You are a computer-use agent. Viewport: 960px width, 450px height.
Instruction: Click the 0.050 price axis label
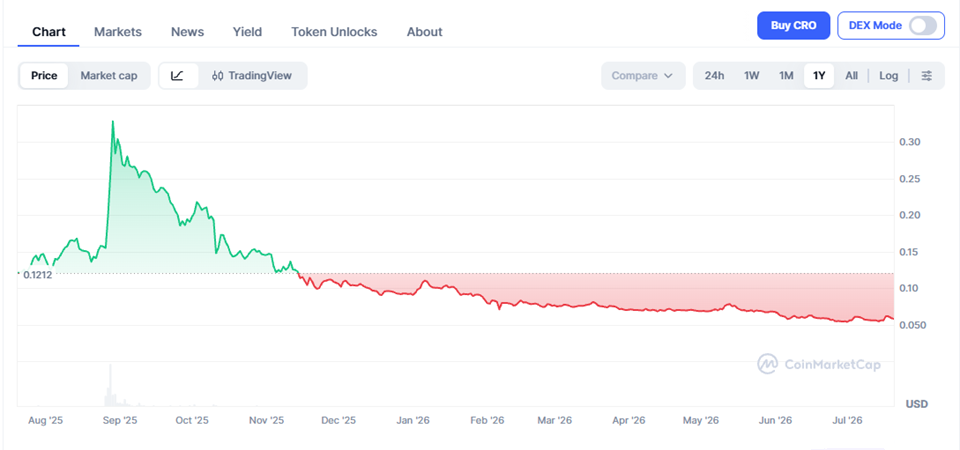(912, 325)
